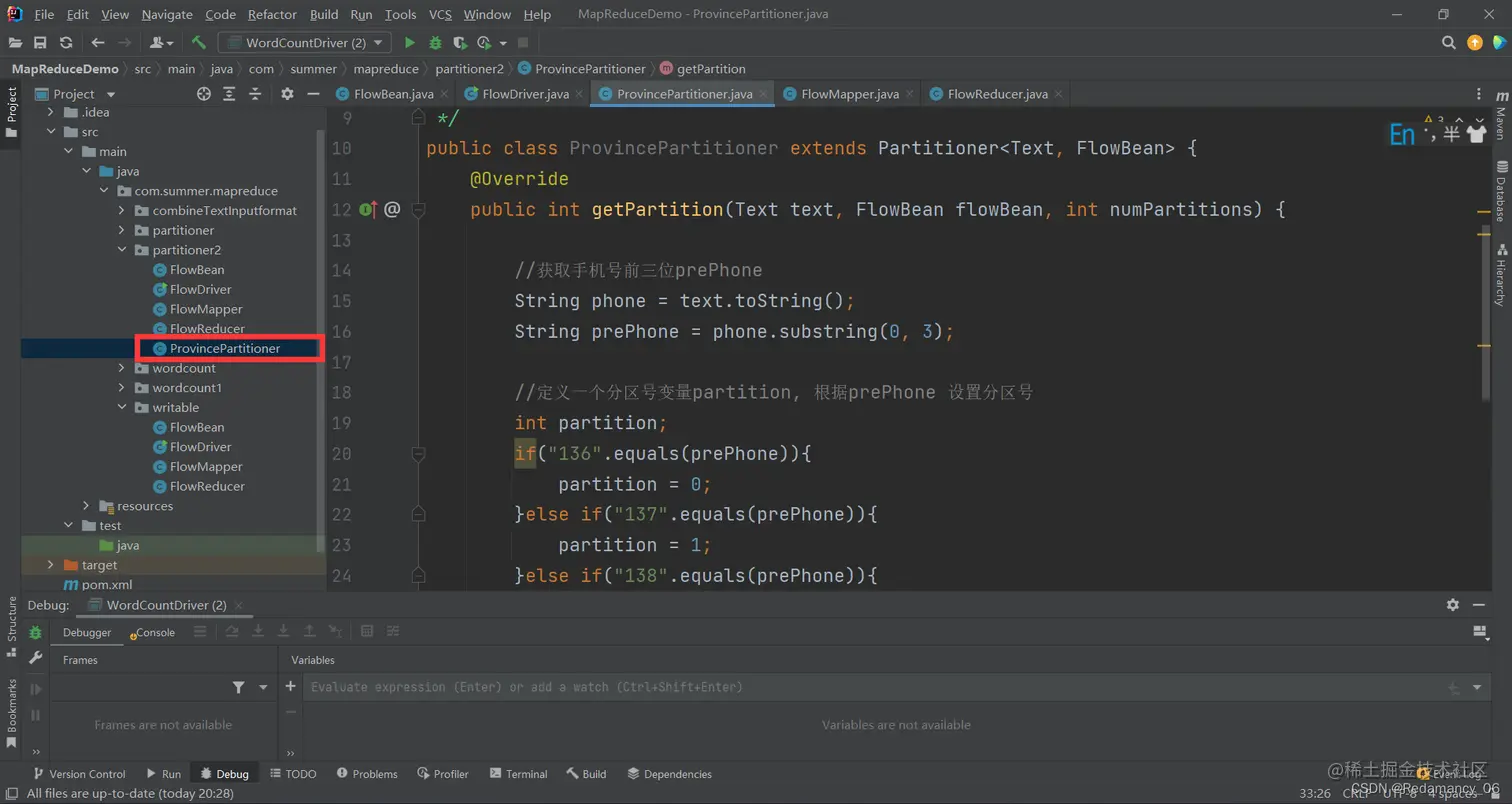The width and height of the screenshot is (1512, 804).
Task: Toggle the Run tool window button
Action: [x=163, y=774]
